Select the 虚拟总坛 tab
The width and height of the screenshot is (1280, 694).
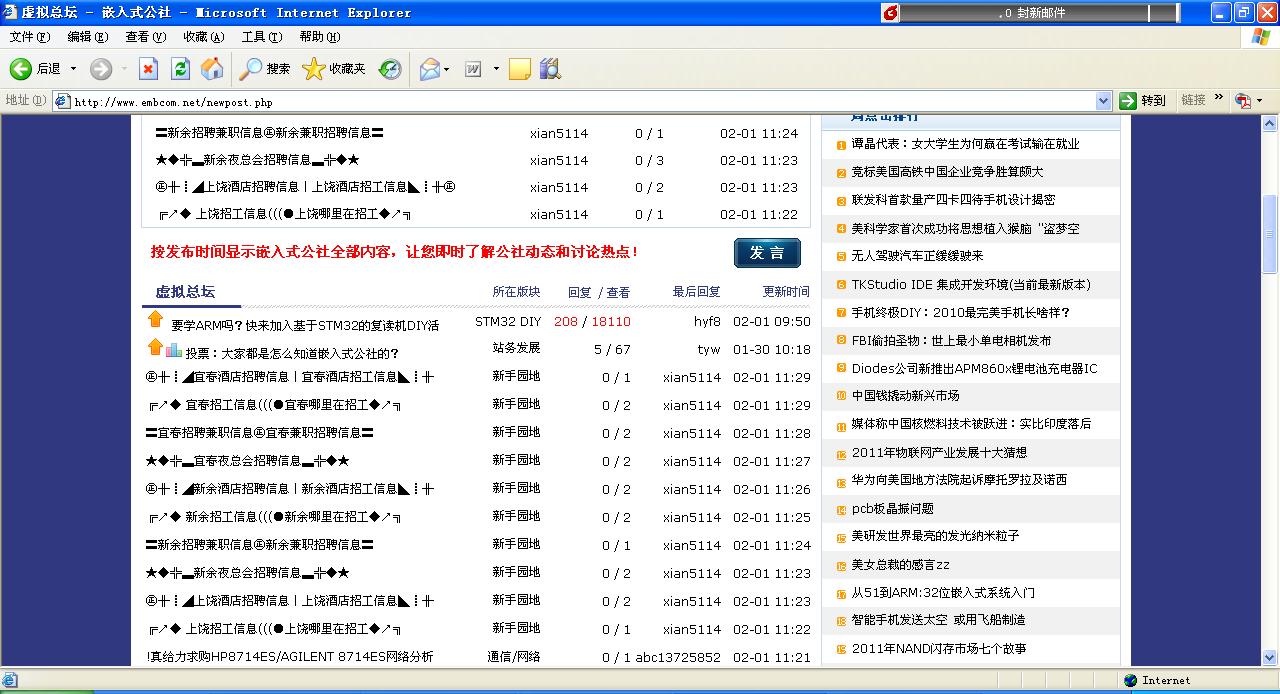[185, 291]
